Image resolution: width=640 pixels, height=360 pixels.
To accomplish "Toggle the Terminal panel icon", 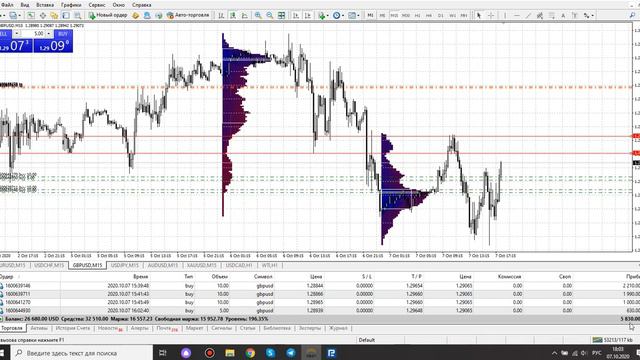I will point(66,16).
